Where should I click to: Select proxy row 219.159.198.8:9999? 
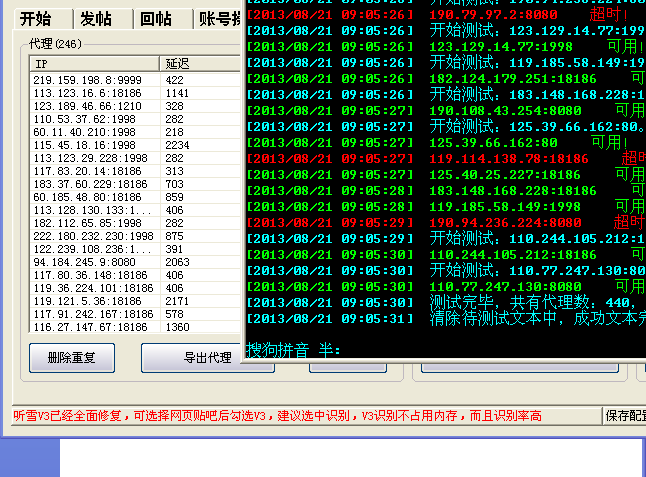tap(94, 80)
